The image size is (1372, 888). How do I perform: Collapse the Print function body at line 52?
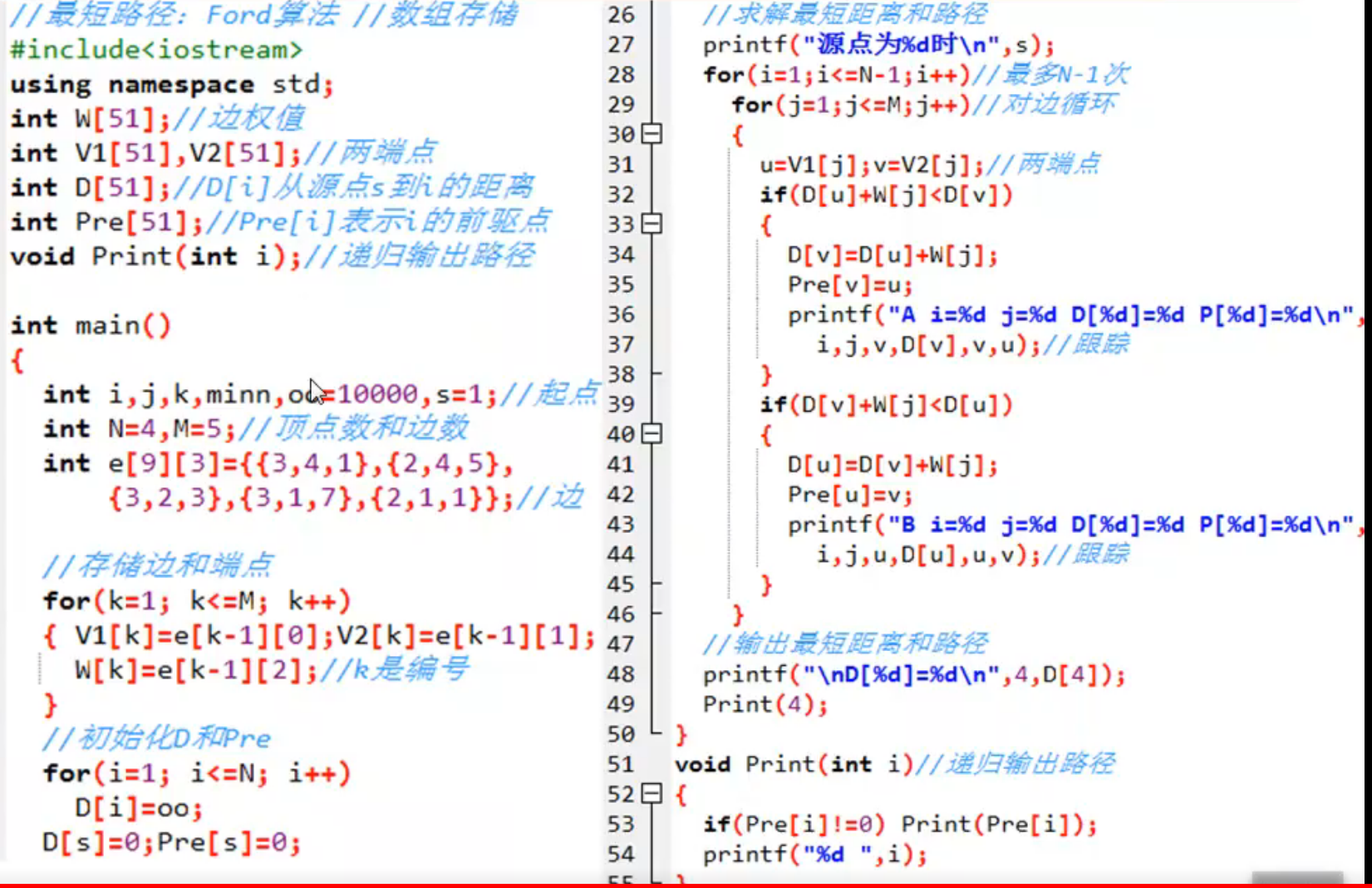pos(651,794)
